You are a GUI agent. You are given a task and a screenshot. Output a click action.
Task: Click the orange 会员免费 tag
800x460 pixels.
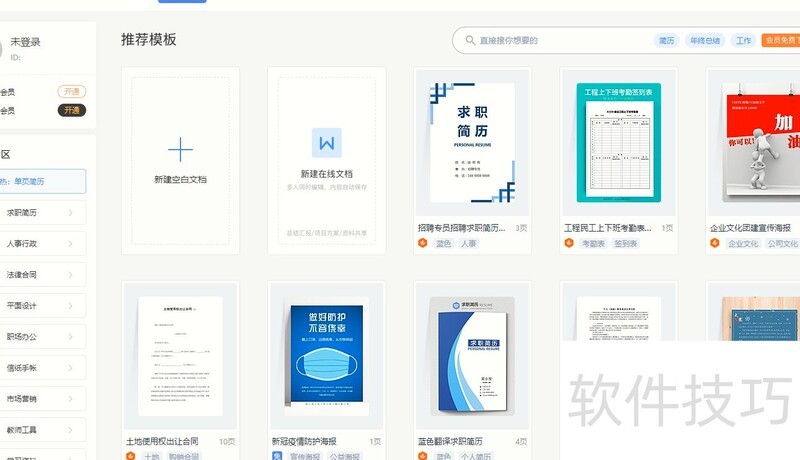781,40
